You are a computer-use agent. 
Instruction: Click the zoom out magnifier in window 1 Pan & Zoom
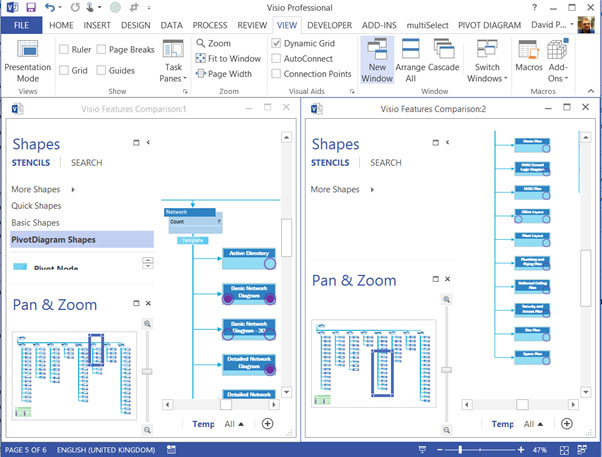pos(147,430)
